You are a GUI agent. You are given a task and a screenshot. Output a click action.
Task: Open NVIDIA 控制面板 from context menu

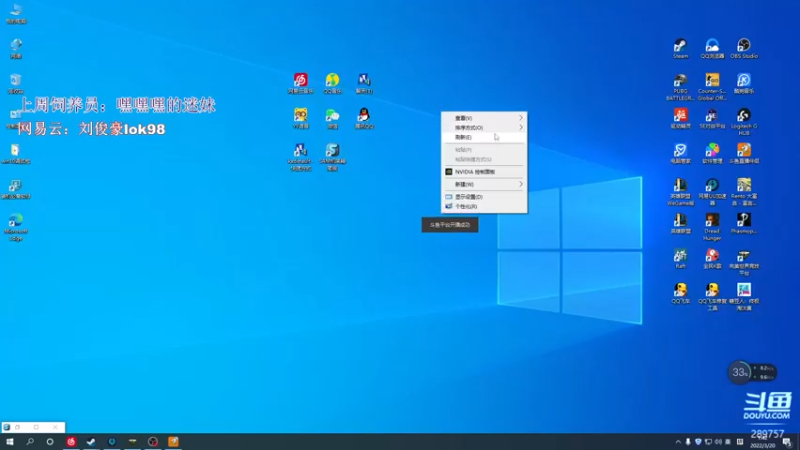click(484, 172)
